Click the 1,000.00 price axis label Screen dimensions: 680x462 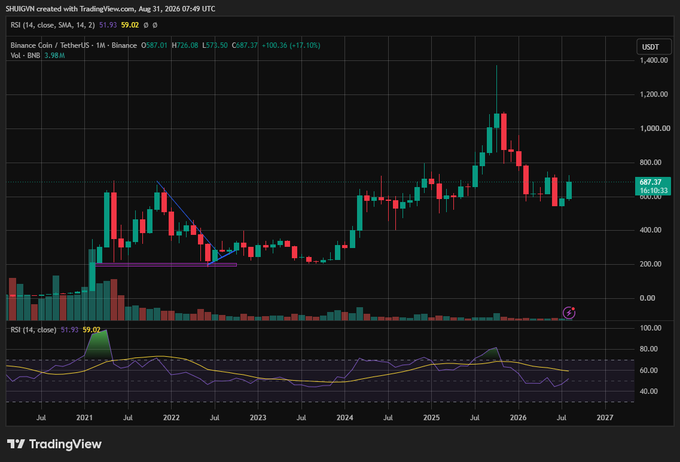click(x=654, y=128)
